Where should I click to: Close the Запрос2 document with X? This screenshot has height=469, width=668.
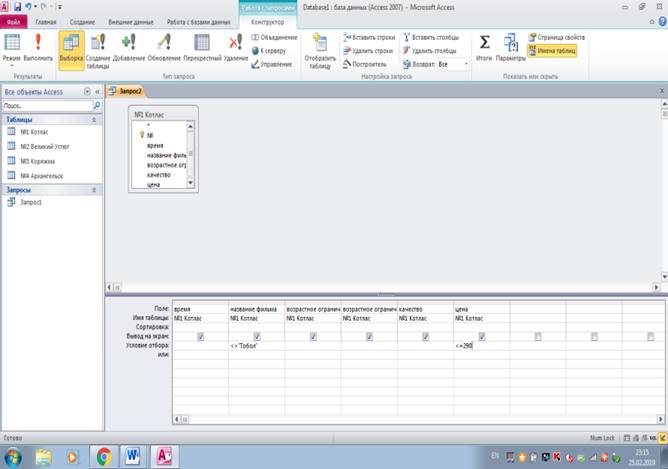tap(662, 91)
